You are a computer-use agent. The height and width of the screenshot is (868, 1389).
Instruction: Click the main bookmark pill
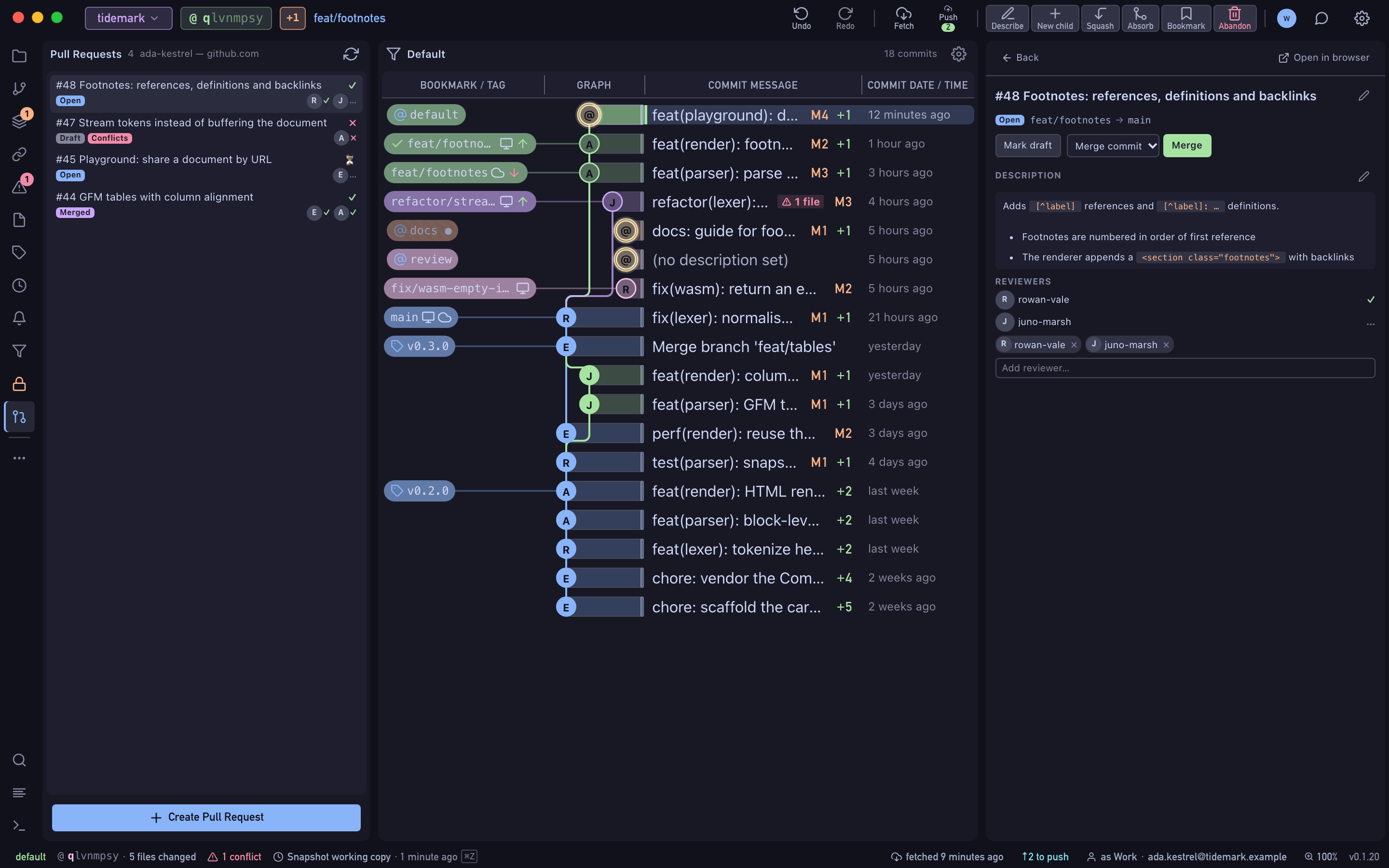(421, 317)
